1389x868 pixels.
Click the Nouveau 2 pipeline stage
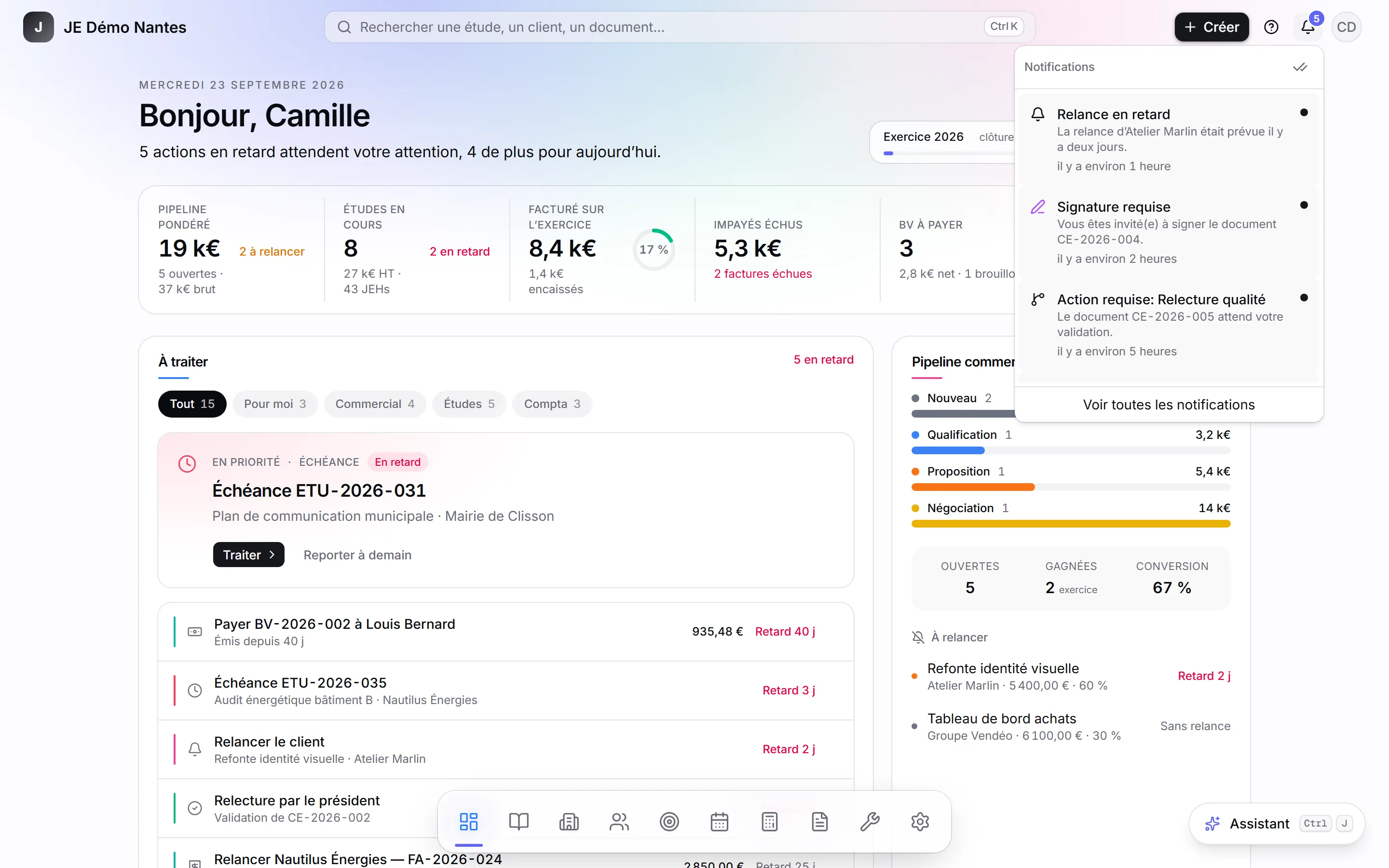coord(951,398)
